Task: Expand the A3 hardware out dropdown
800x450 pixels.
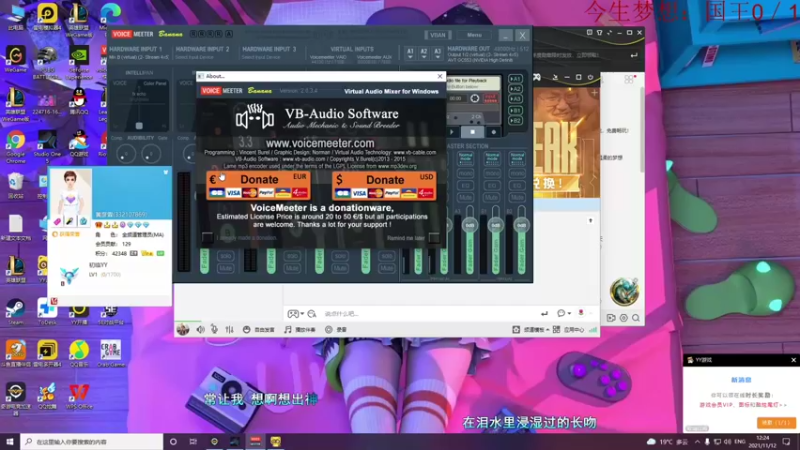Action: pyautogui.click(x=437, y=54)
